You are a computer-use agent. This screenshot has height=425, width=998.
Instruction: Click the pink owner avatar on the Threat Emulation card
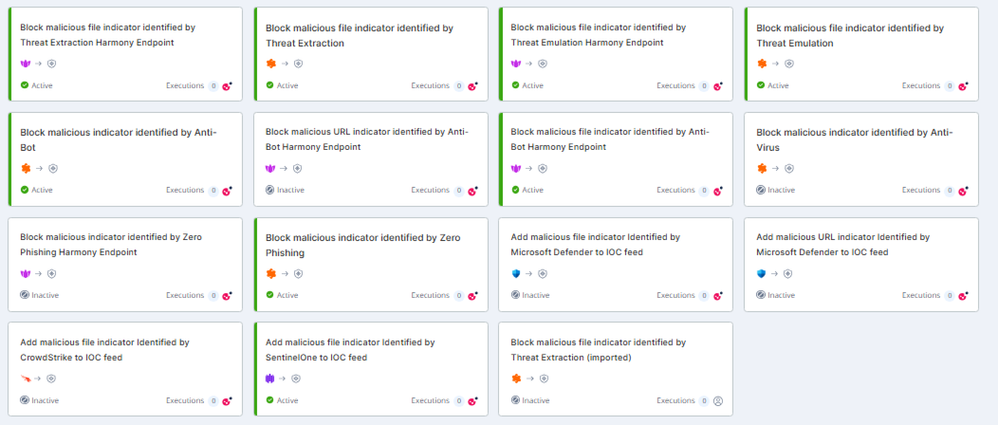[964, 86]
